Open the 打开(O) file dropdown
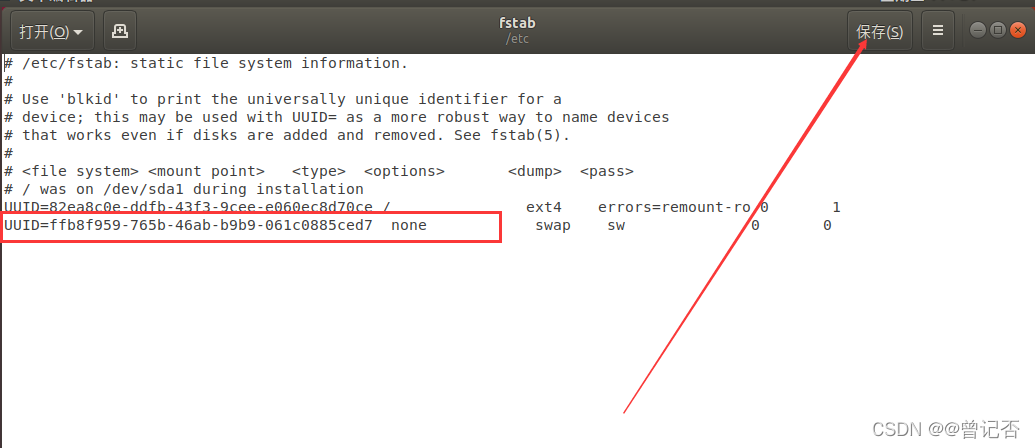1035x448 pixels. click(x=50, y=32)
